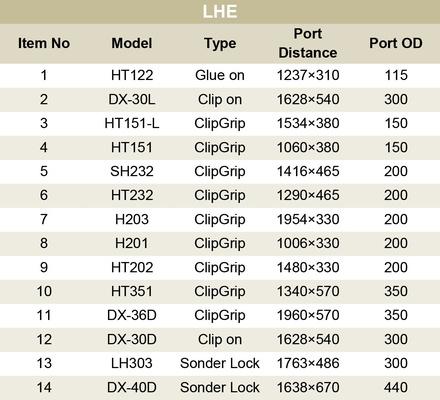Viewport: 440px width, 400px height.
Task: Click the Port Distance column header
Action: [308, 43]
